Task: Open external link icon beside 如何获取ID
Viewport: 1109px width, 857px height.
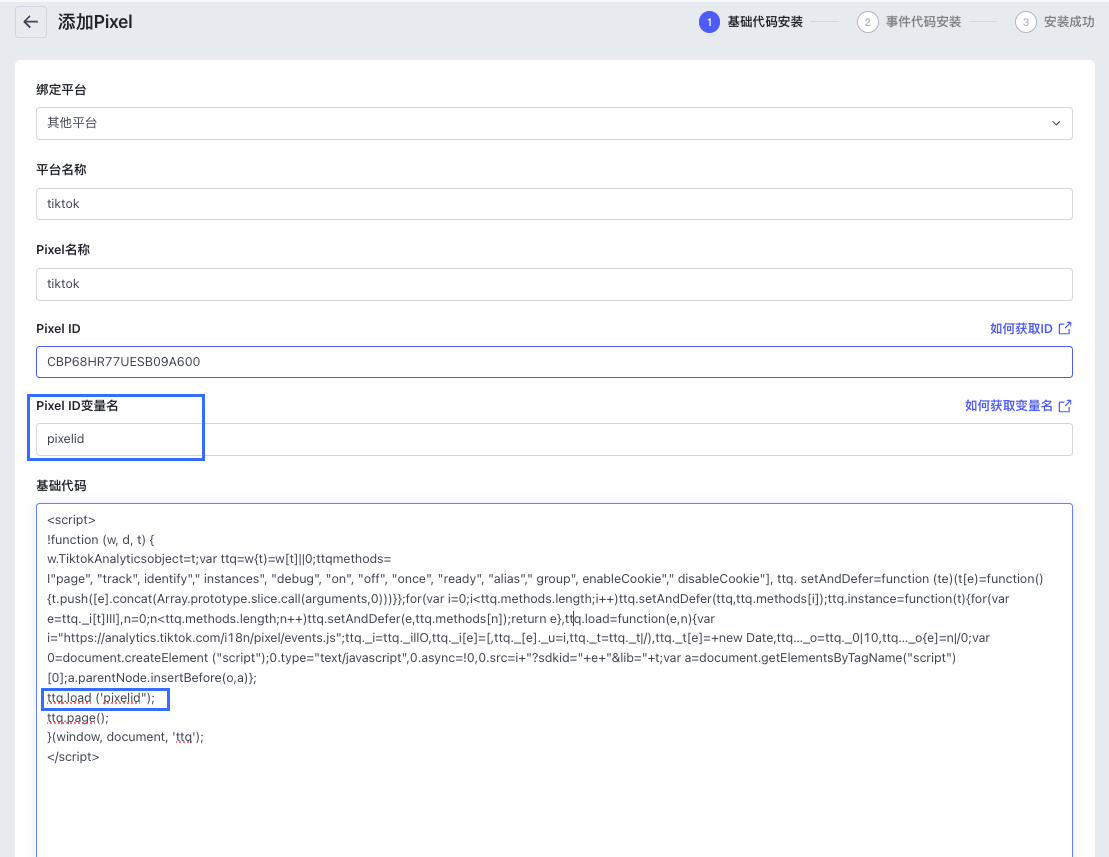Action: pyautogui.click(x=1064, y=328)
